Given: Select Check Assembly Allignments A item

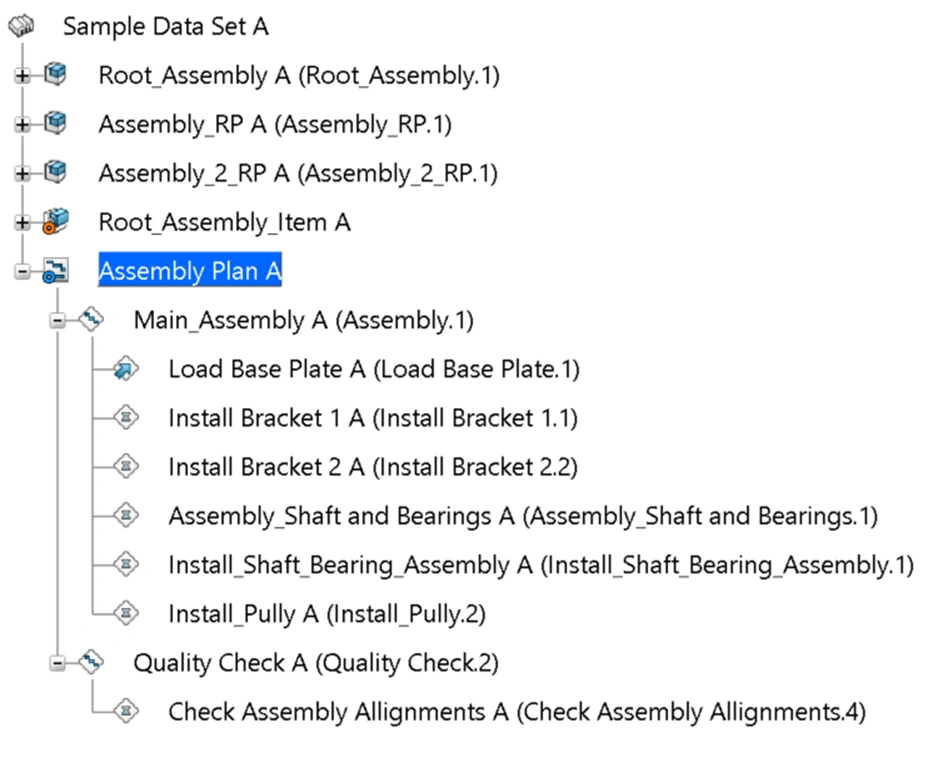Looking at the screenshot, I should click(516, 712).
